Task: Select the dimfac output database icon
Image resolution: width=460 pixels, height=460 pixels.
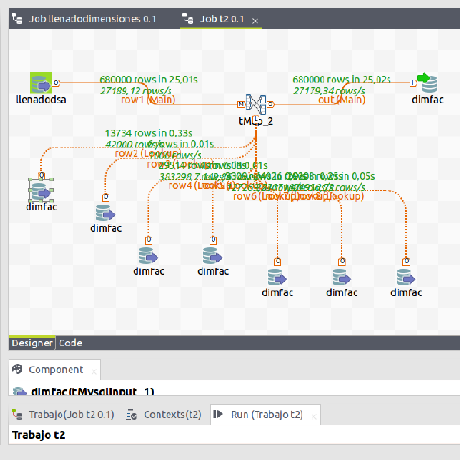Action: tap(429, 83)
